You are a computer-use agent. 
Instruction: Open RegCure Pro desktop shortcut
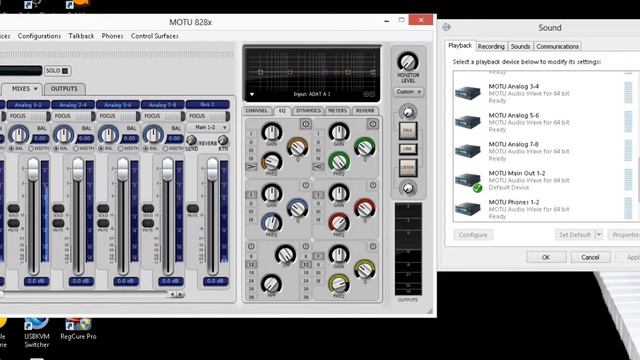(x=78, y=329)
